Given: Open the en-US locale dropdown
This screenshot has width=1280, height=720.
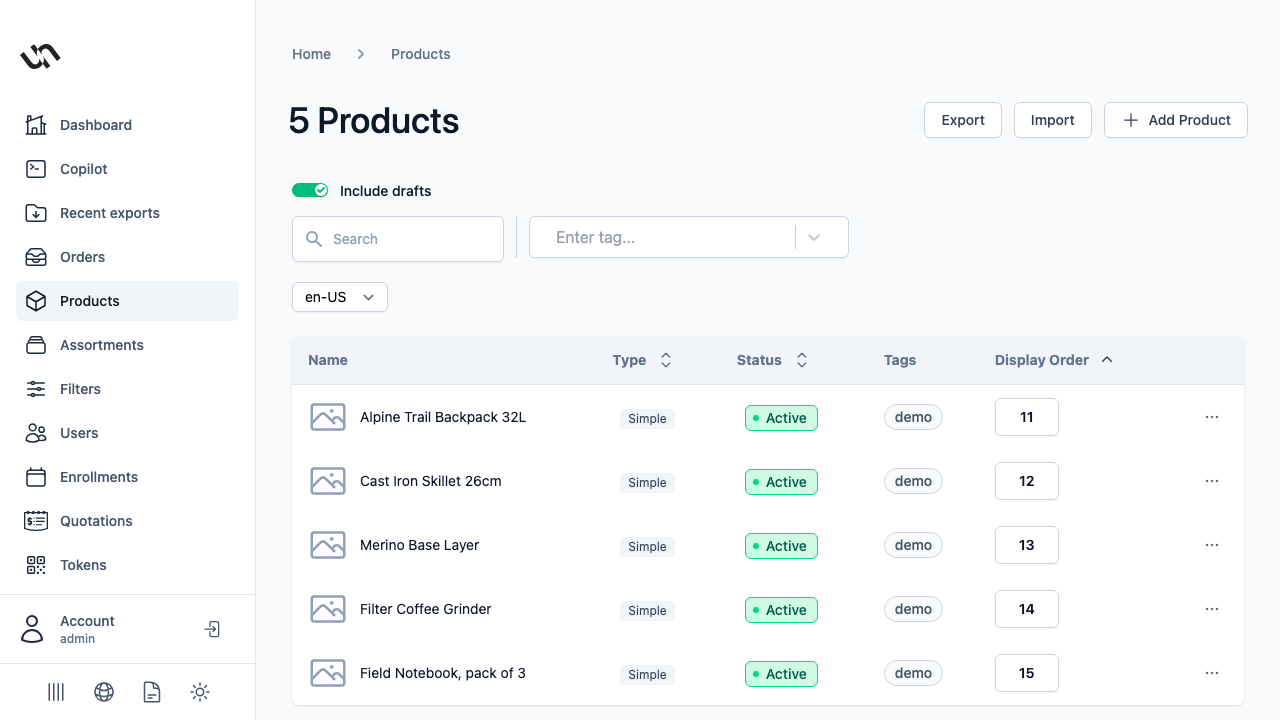Looking at the screenshot, I should pos(340,297).
